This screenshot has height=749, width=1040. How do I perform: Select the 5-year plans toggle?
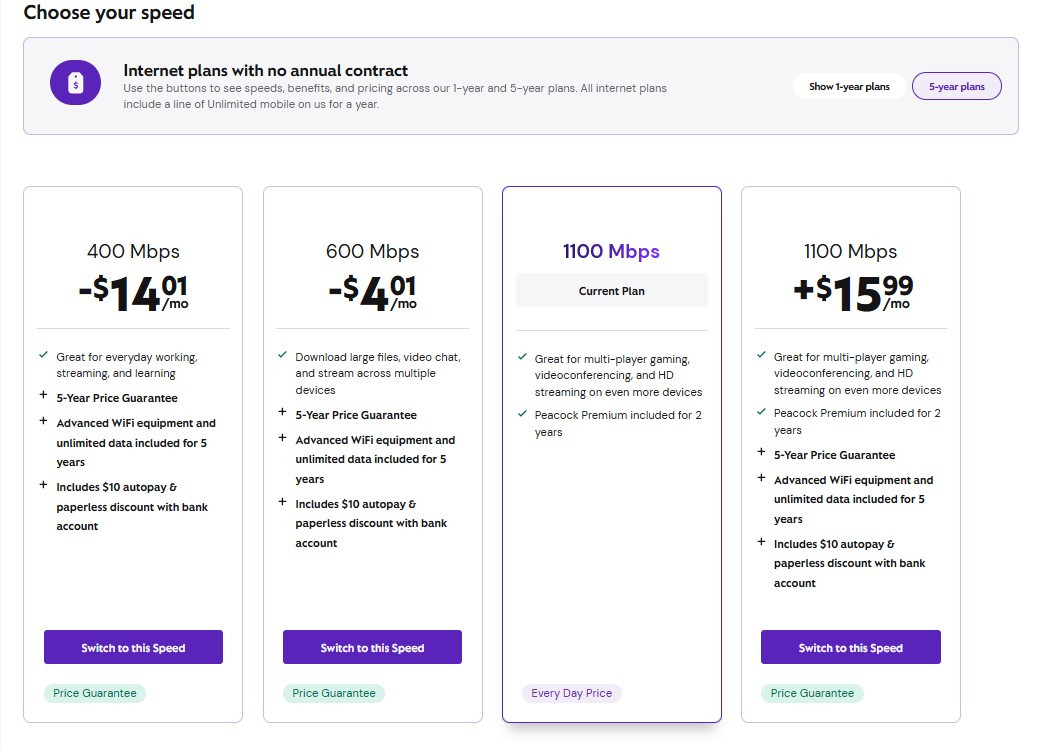[x=956, y=86]
